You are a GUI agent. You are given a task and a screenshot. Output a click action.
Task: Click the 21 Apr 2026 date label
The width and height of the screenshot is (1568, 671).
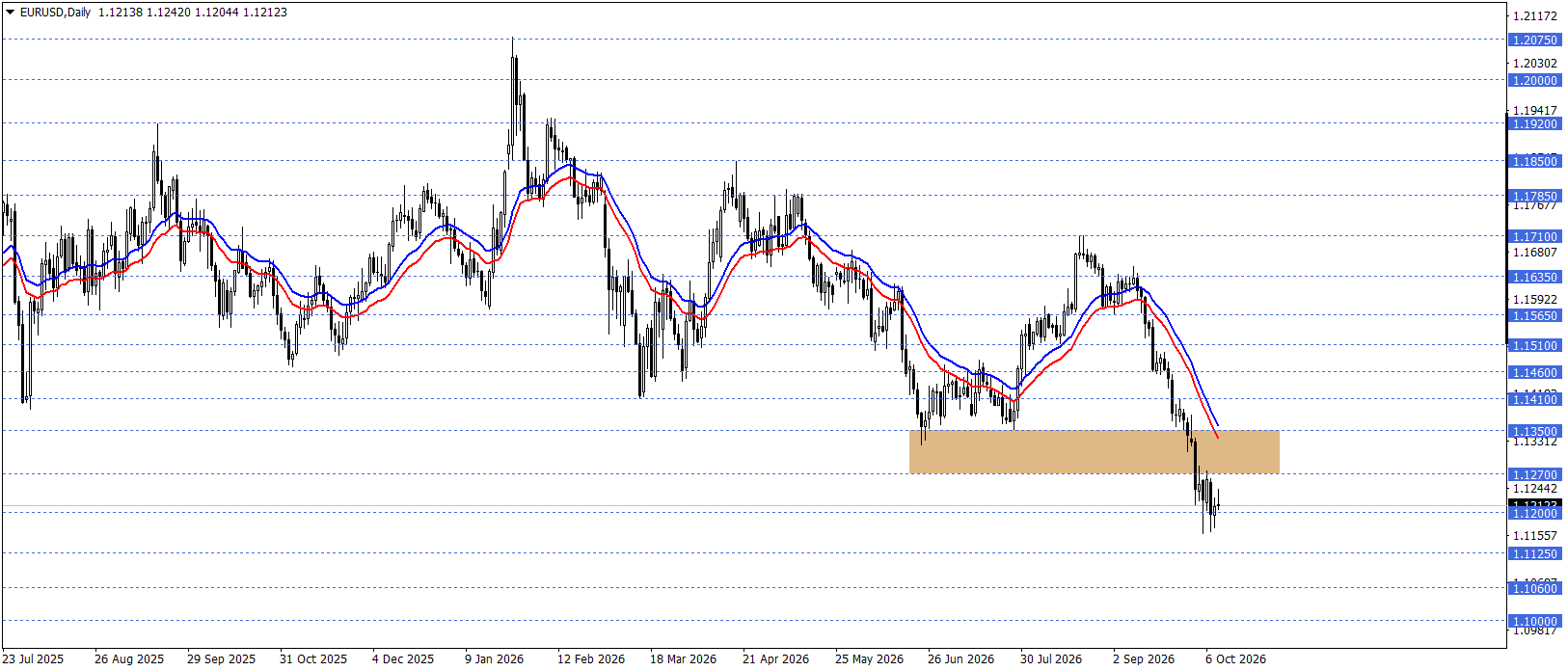click(776, 659)
